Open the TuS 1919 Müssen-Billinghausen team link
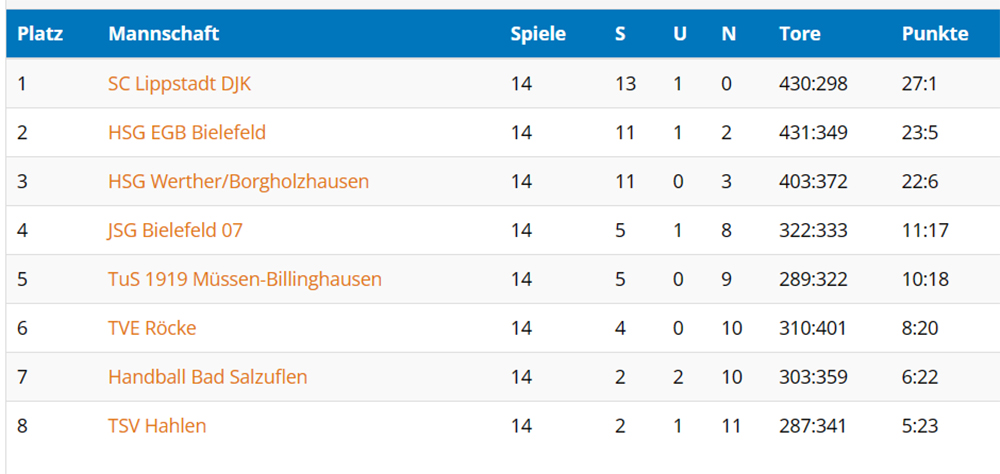1000x474 pixels. [245, 279]
